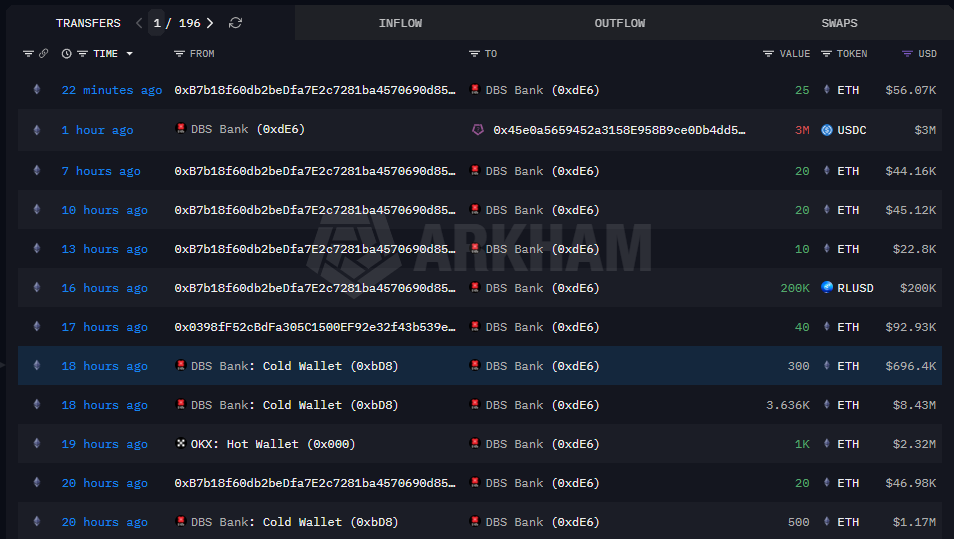954x539 pixels.
Task: Click the $22.8K USD value
Action: [x=914, y=249]
